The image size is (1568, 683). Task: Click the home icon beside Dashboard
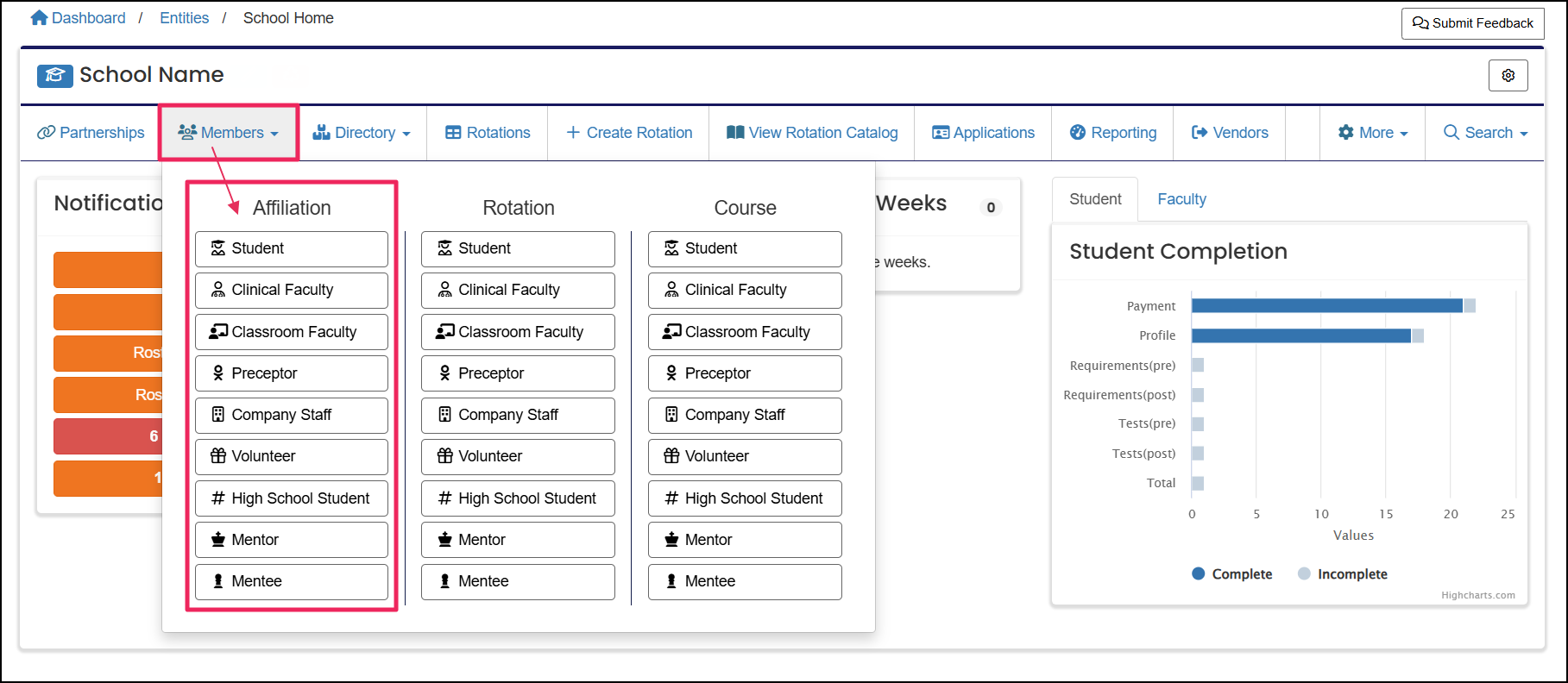click(x=39, y=17)
